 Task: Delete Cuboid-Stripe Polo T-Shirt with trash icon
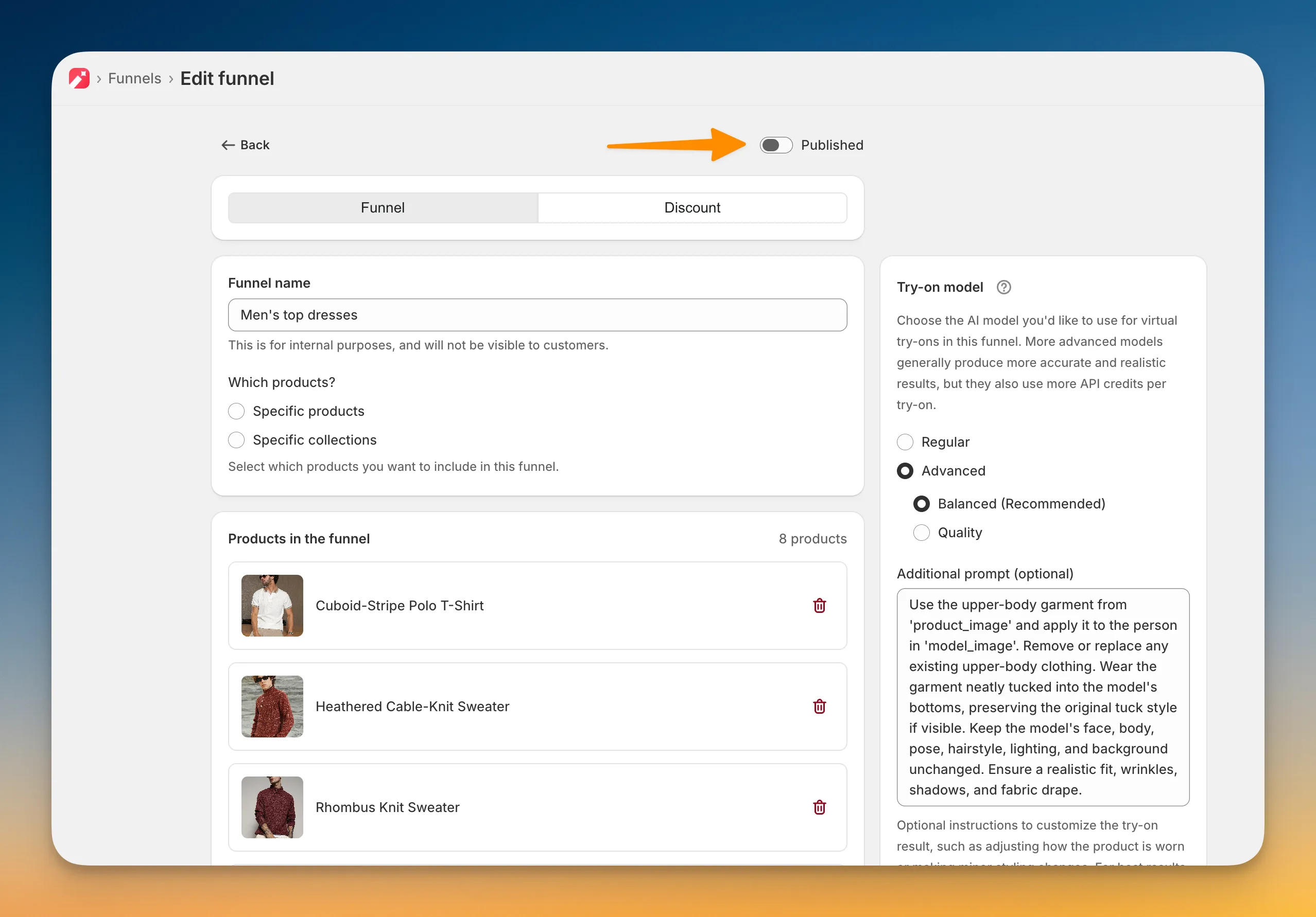click(819, 605)
